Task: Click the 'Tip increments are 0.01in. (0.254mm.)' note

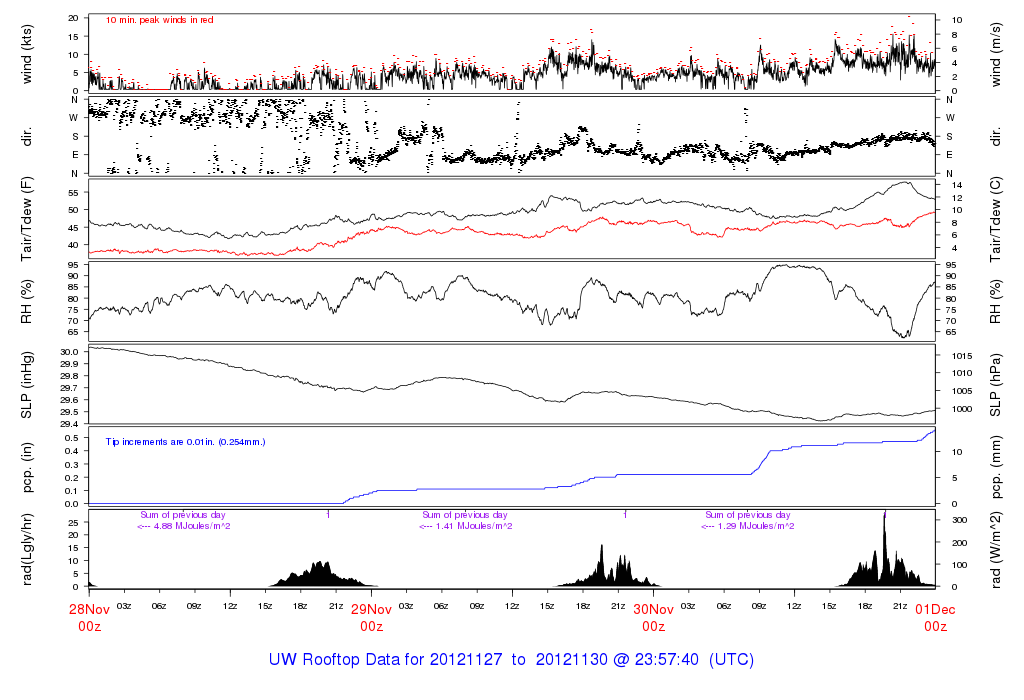Action: tap(185, 442)
